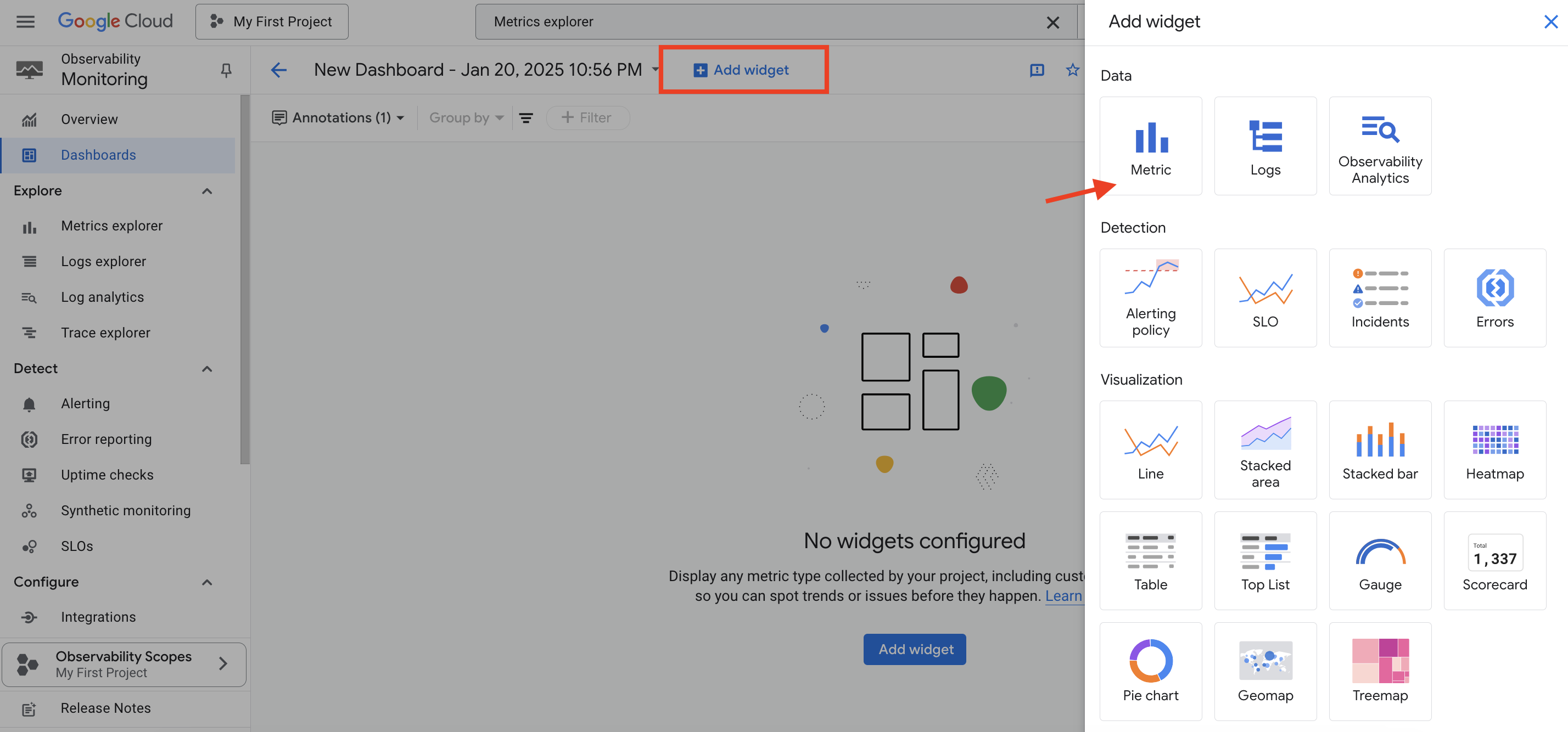Pick the Pie chart widget

pos(1150,671)
